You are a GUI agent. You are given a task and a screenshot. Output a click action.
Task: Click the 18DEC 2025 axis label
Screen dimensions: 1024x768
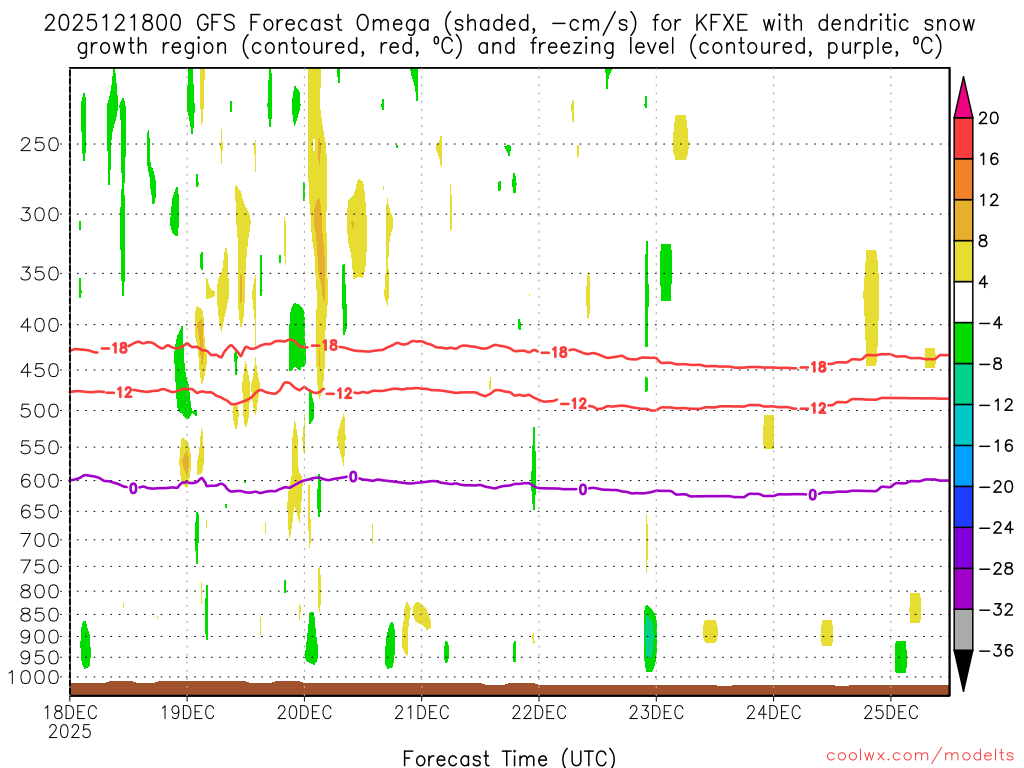click(70, 721)
